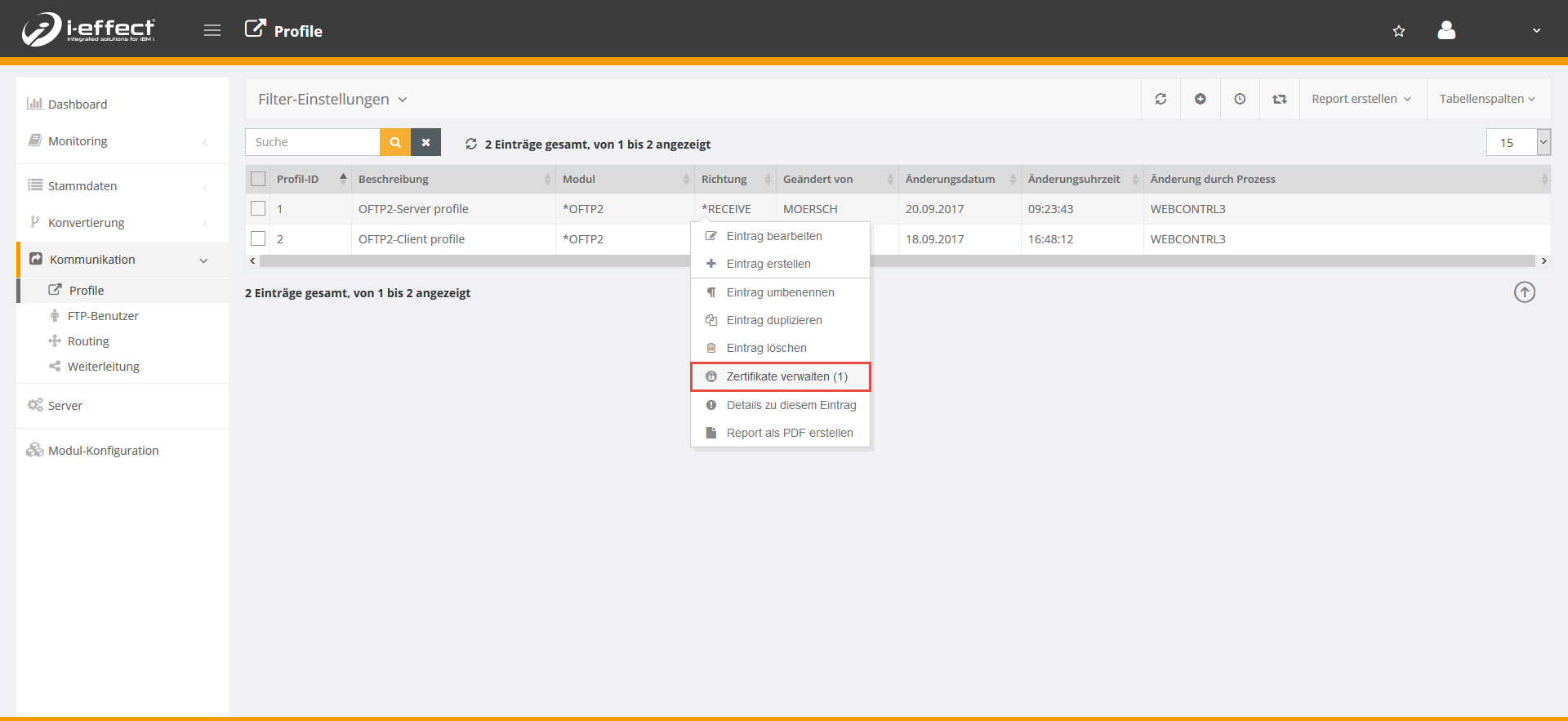Click the add entry plus-circle icon
1568x721 pixels.
(x=1200, y=99)
